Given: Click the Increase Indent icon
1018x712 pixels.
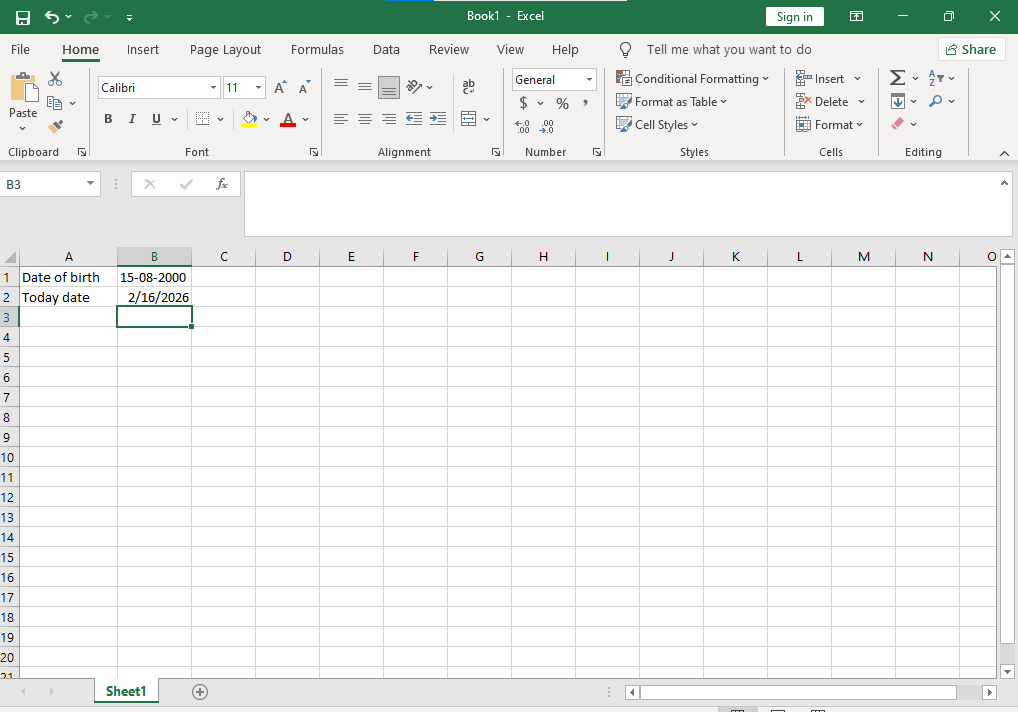Looking at the screenshot, I should (437, 119).
